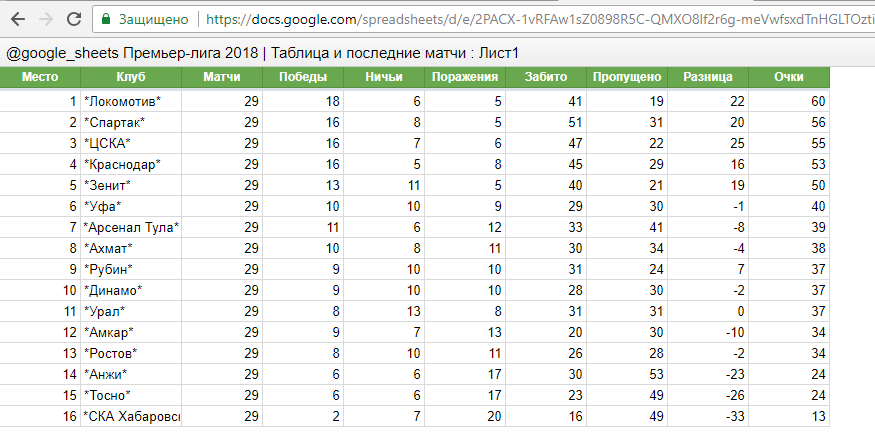Screen dimensions: 875x445
Task: Click Краснодар's points value 53
Action: [789, 164]
